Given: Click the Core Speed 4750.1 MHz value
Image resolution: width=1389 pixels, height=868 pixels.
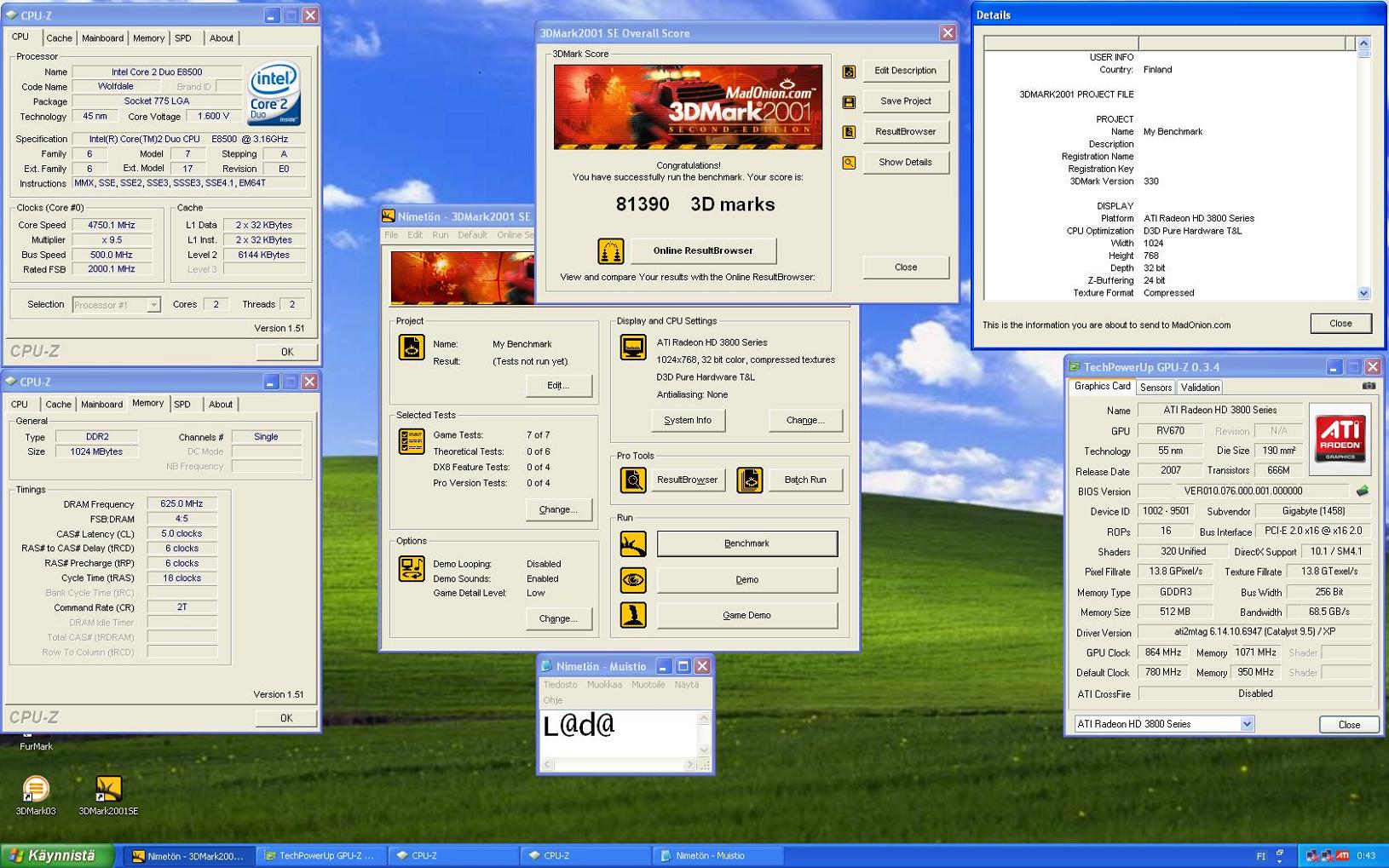Looking at the screenshot, I should tap(112, 225).
